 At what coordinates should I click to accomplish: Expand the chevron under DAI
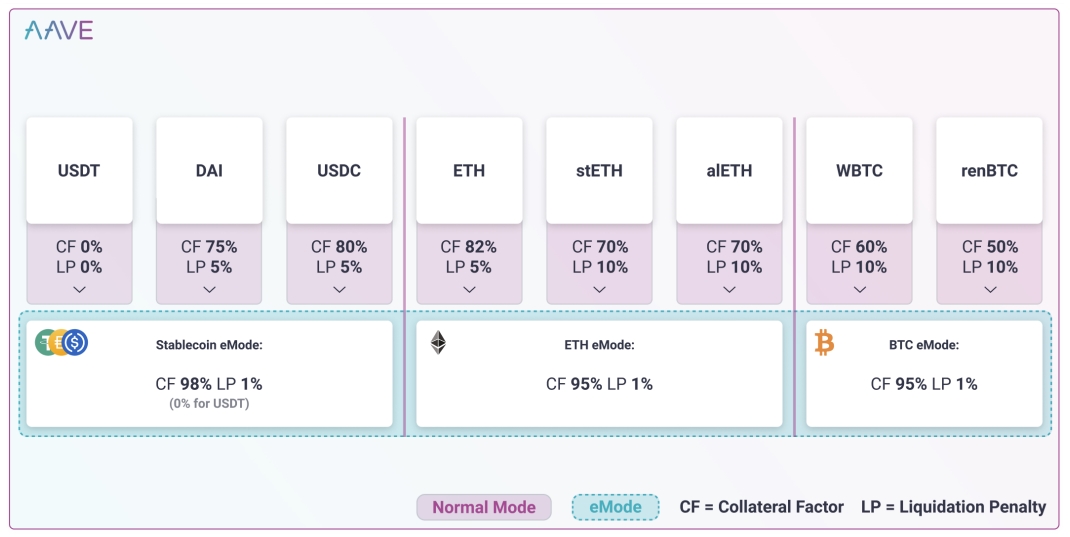(x=209, y=289)
